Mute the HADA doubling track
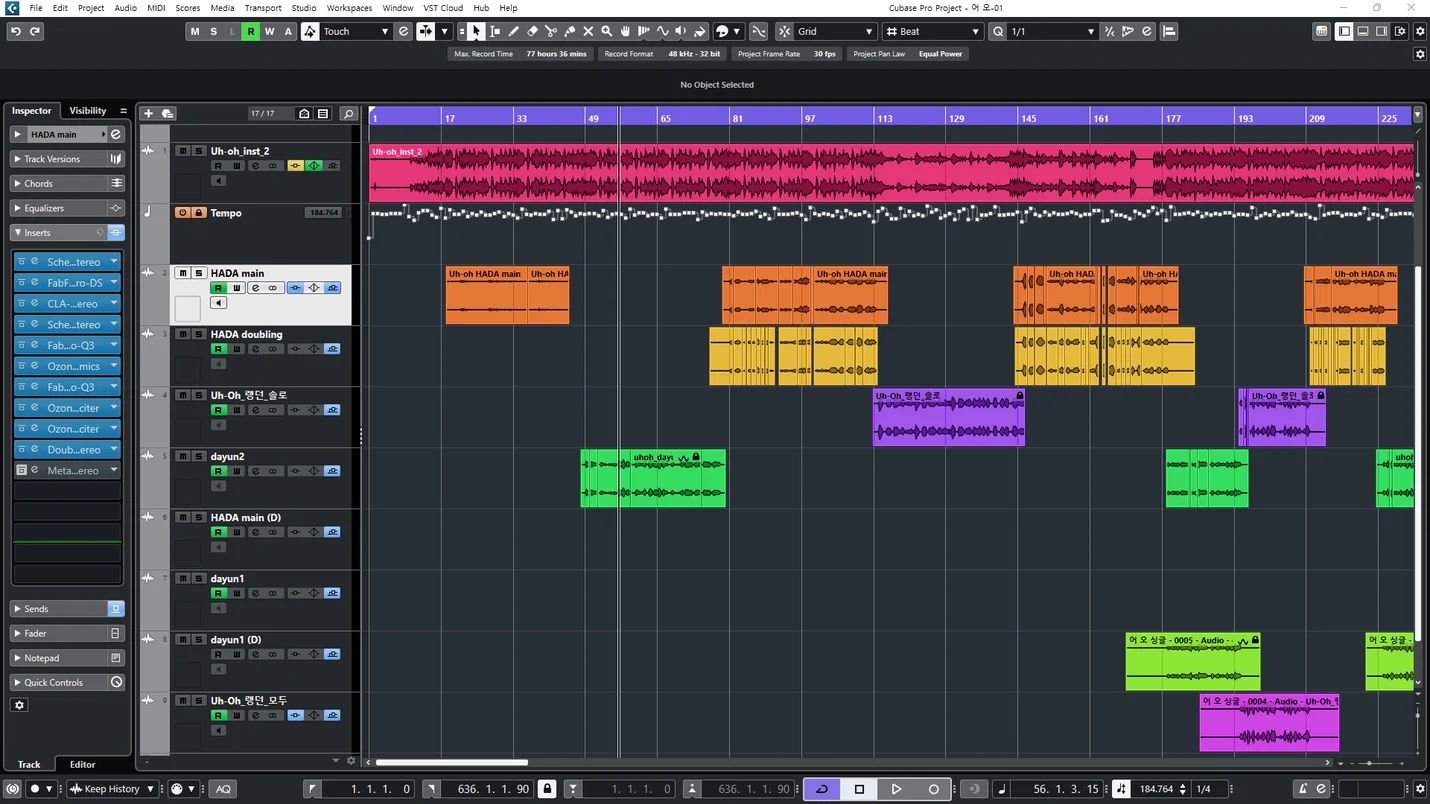The height and width of the screenshot is (804, 1430). click(x=183, y=334)
